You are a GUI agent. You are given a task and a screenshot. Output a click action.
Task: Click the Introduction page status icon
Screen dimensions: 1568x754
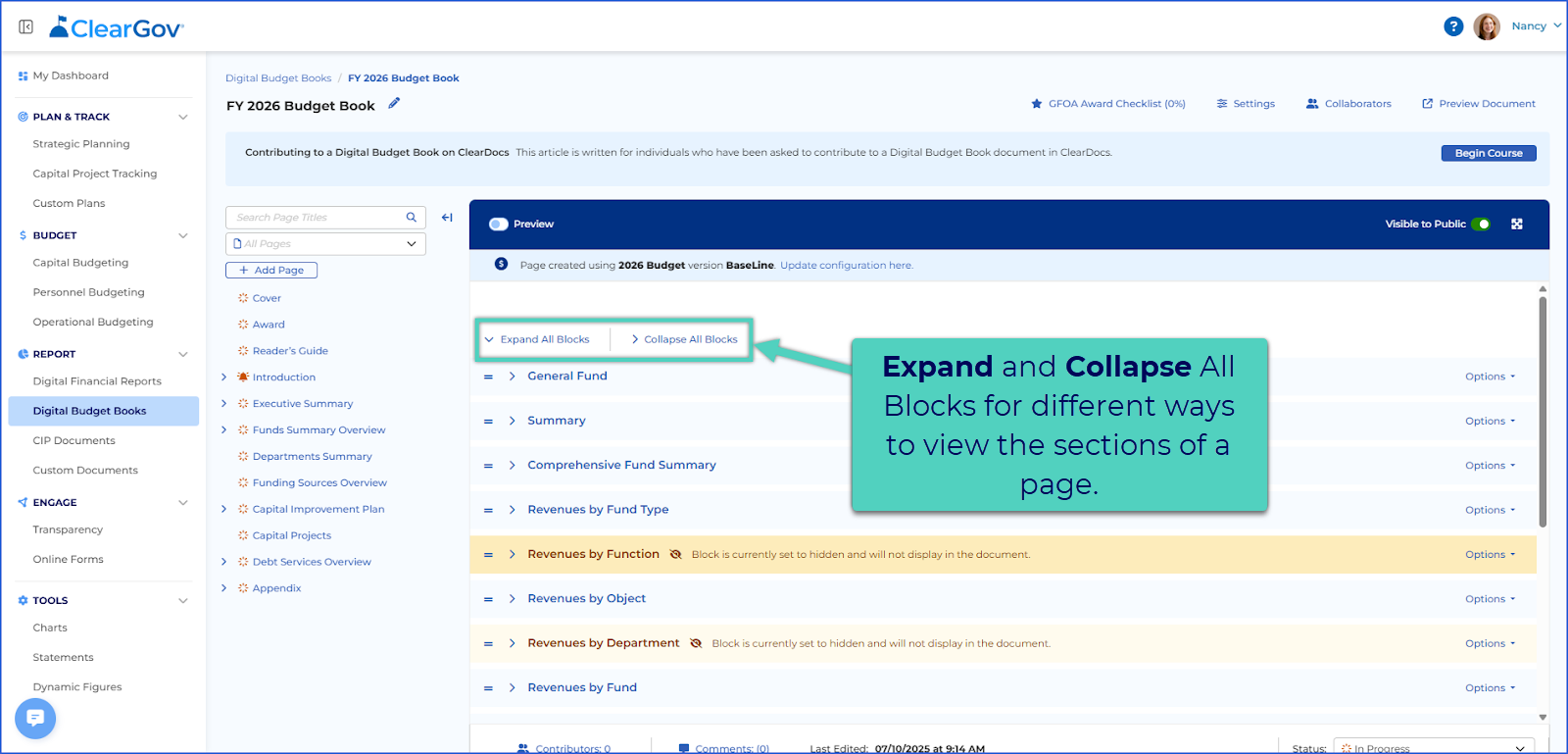point(243,377)
